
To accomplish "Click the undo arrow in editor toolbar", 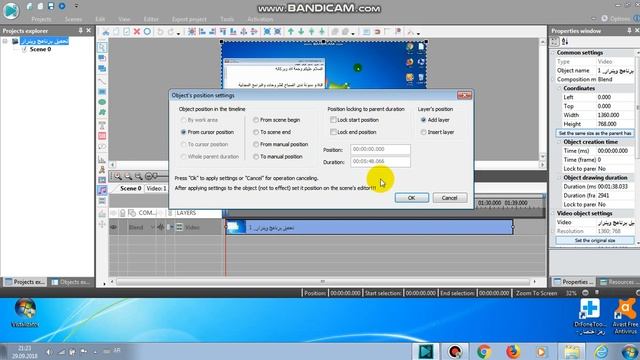I will pos(160,31).
